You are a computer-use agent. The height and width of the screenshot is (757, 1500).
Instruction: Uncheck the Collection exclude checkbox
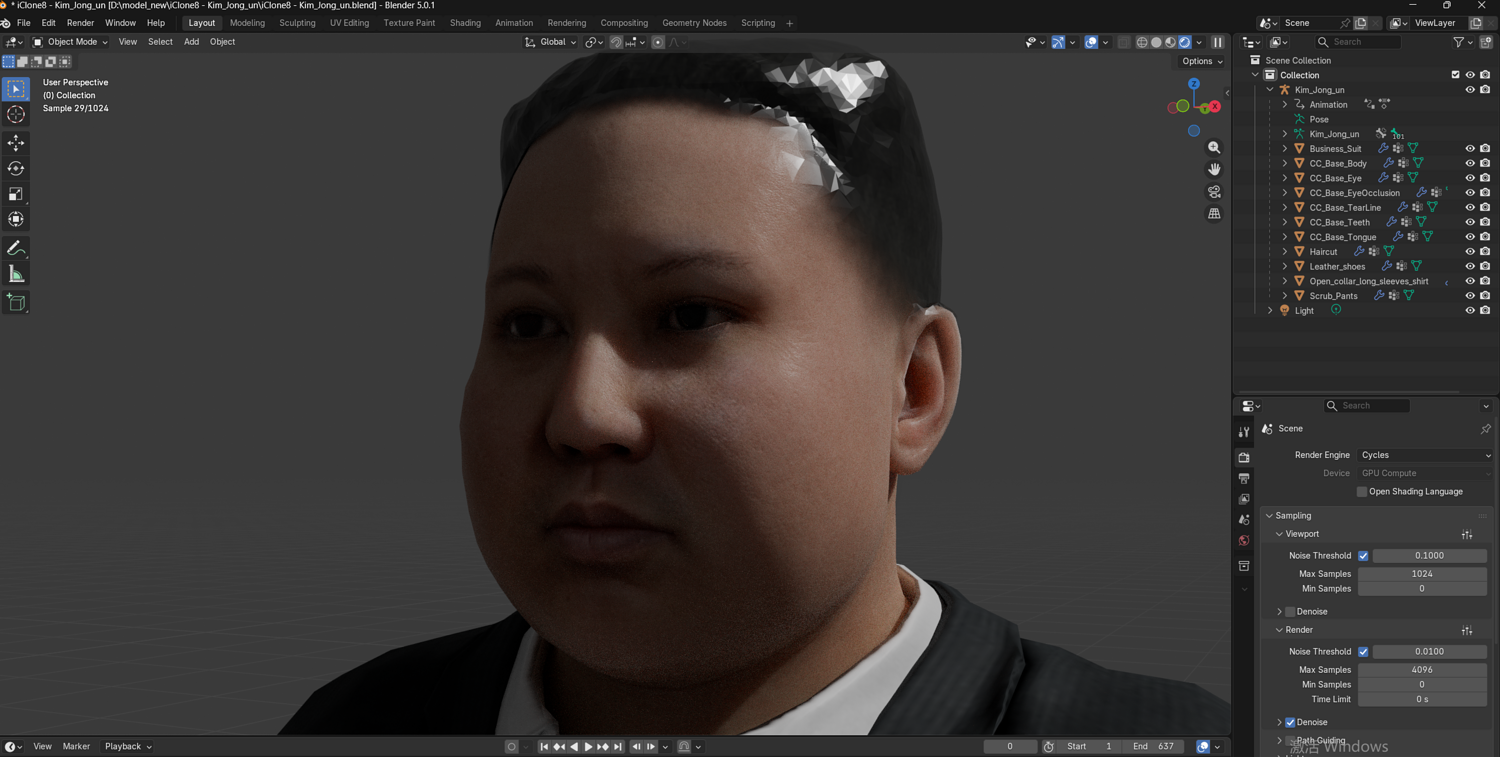(x=1455, y=75)
